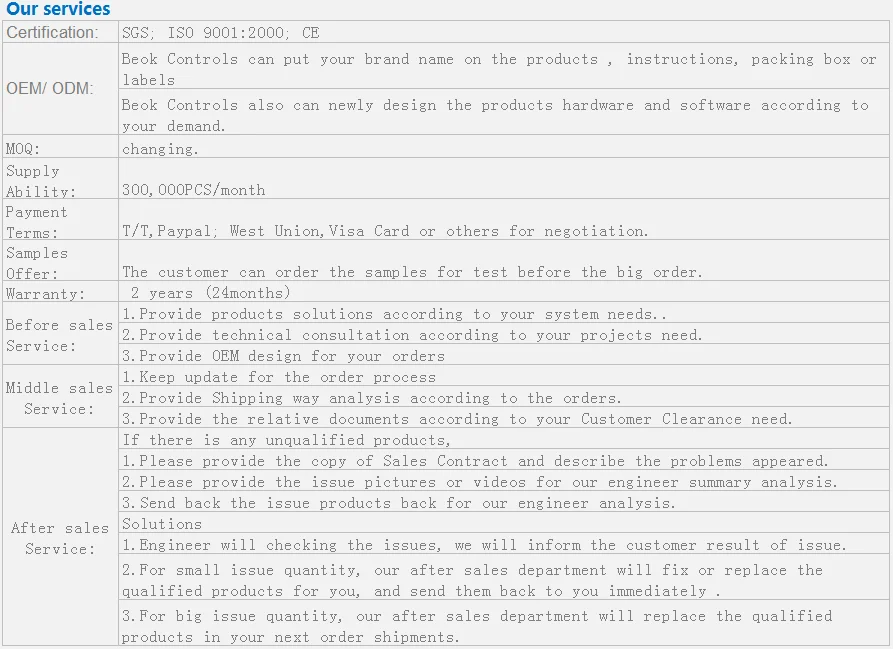Select the 'Middle sales Service:' label
Screen dimensions: 893x649
[59, 398]
